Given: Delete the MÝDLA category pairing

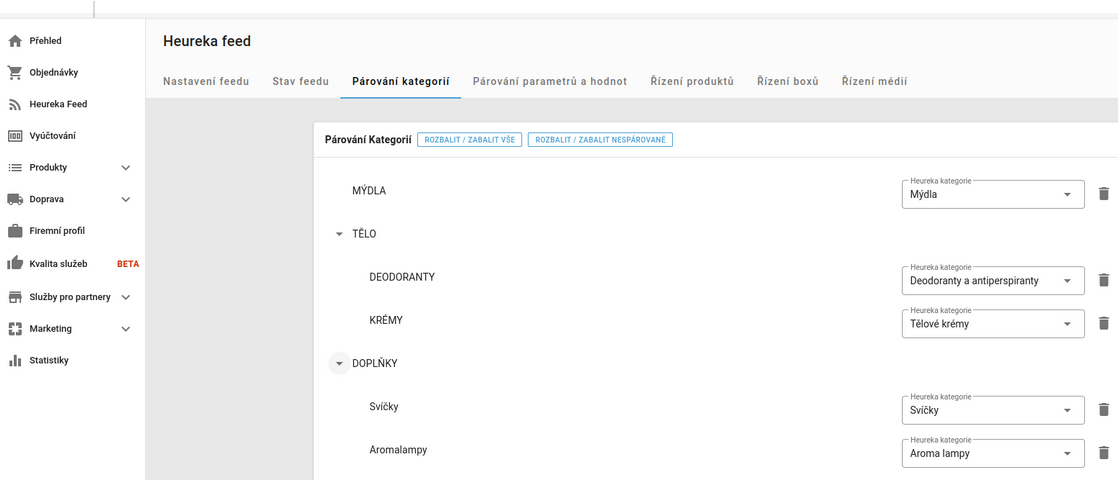Looking at the screenshot, I should tap(1103, 194).
